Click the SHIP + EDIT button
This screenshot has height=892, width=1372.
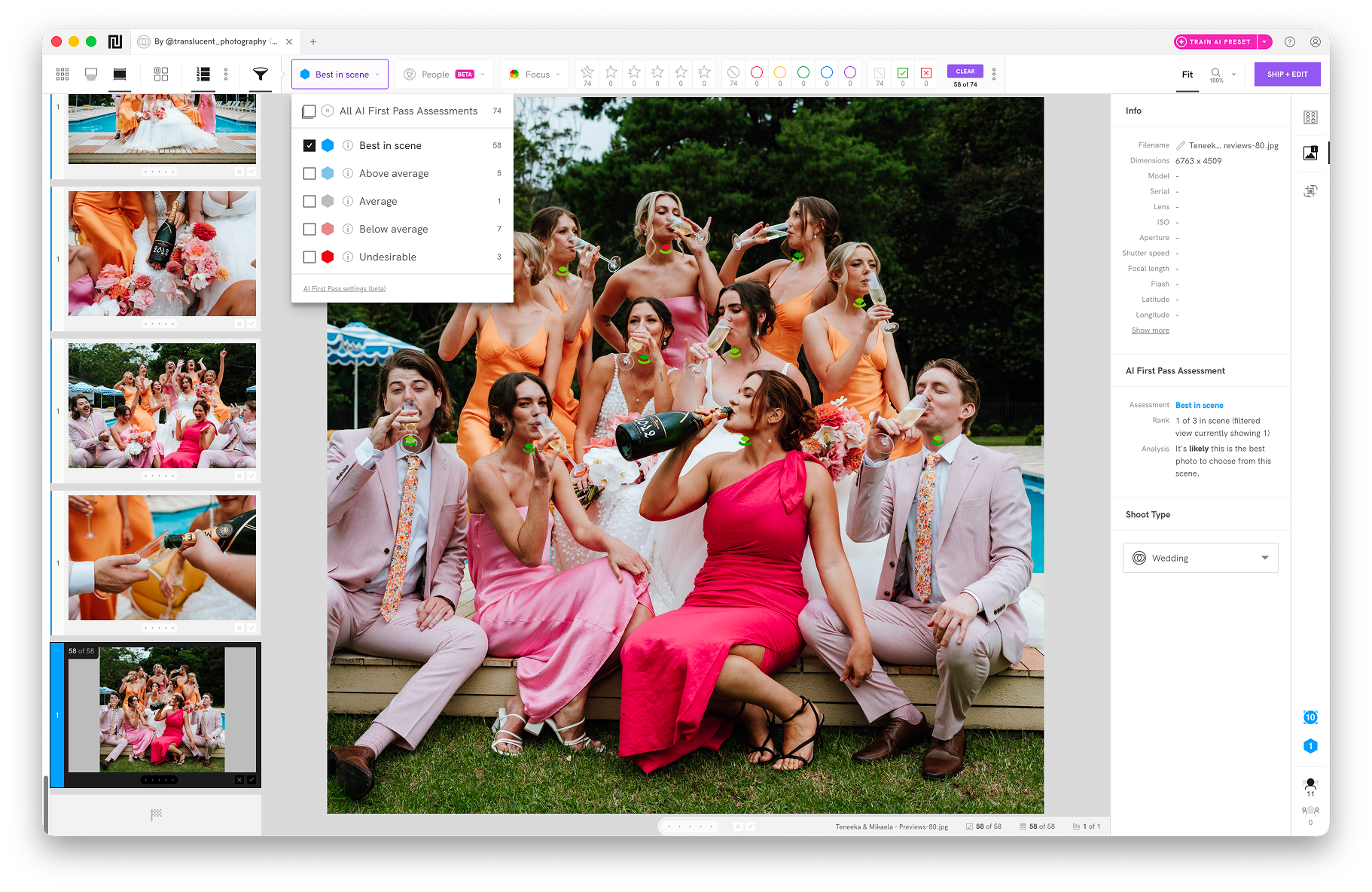[1287, 74]
